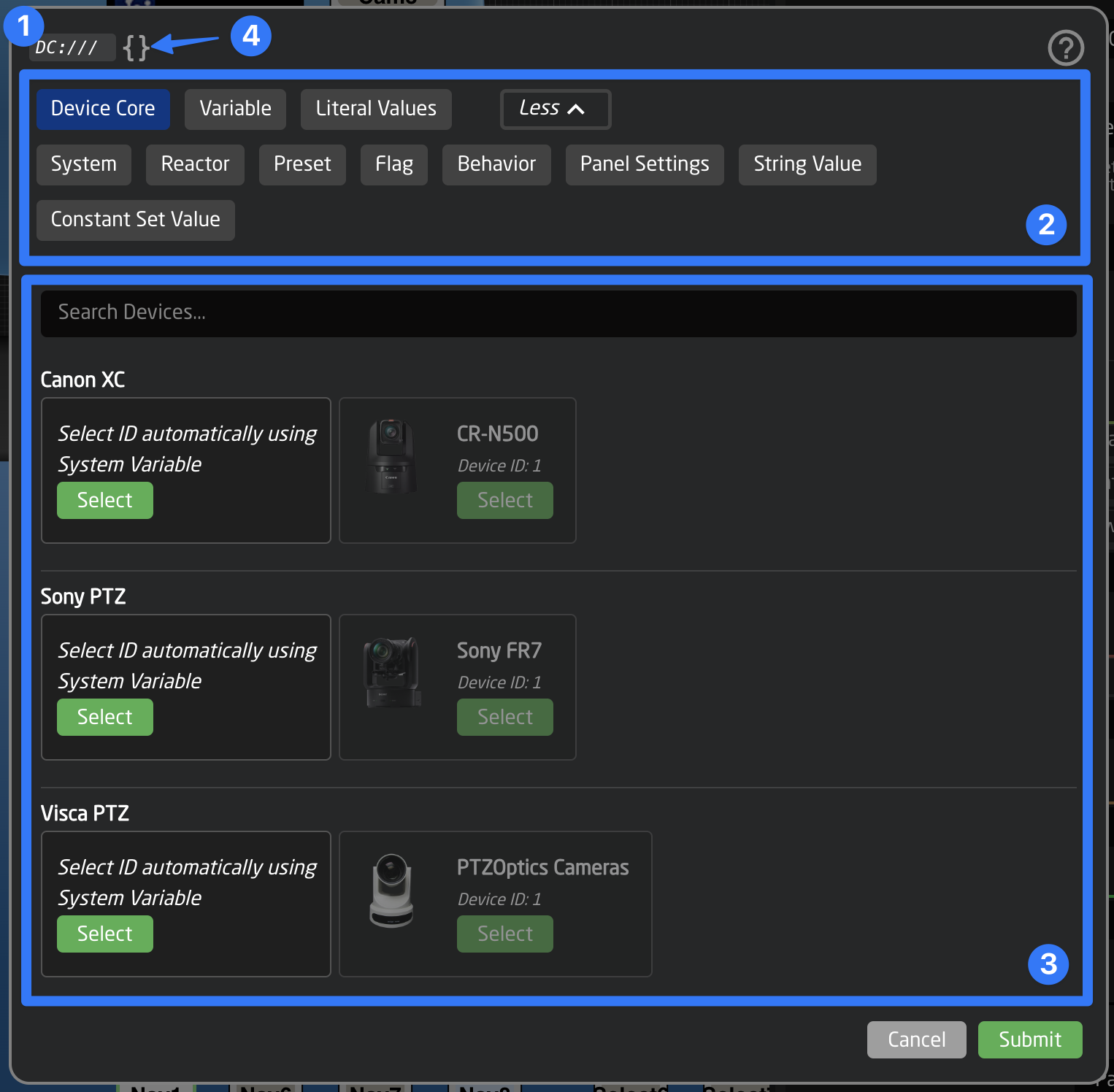The height and width of the screenshot is (1092, 1114).
Task: Collapse categories with the Less button
Action: pyautogui.click(x=556, y=109)
